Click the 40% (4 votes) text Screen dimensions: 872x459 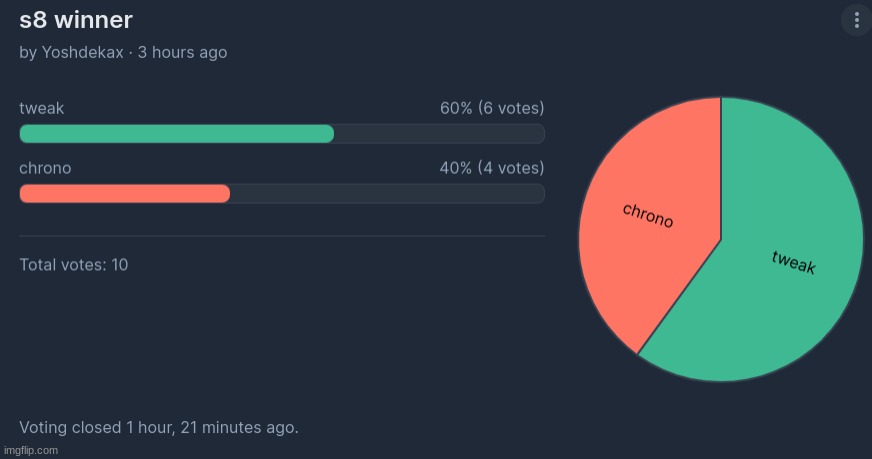click(x=492, y=168)
